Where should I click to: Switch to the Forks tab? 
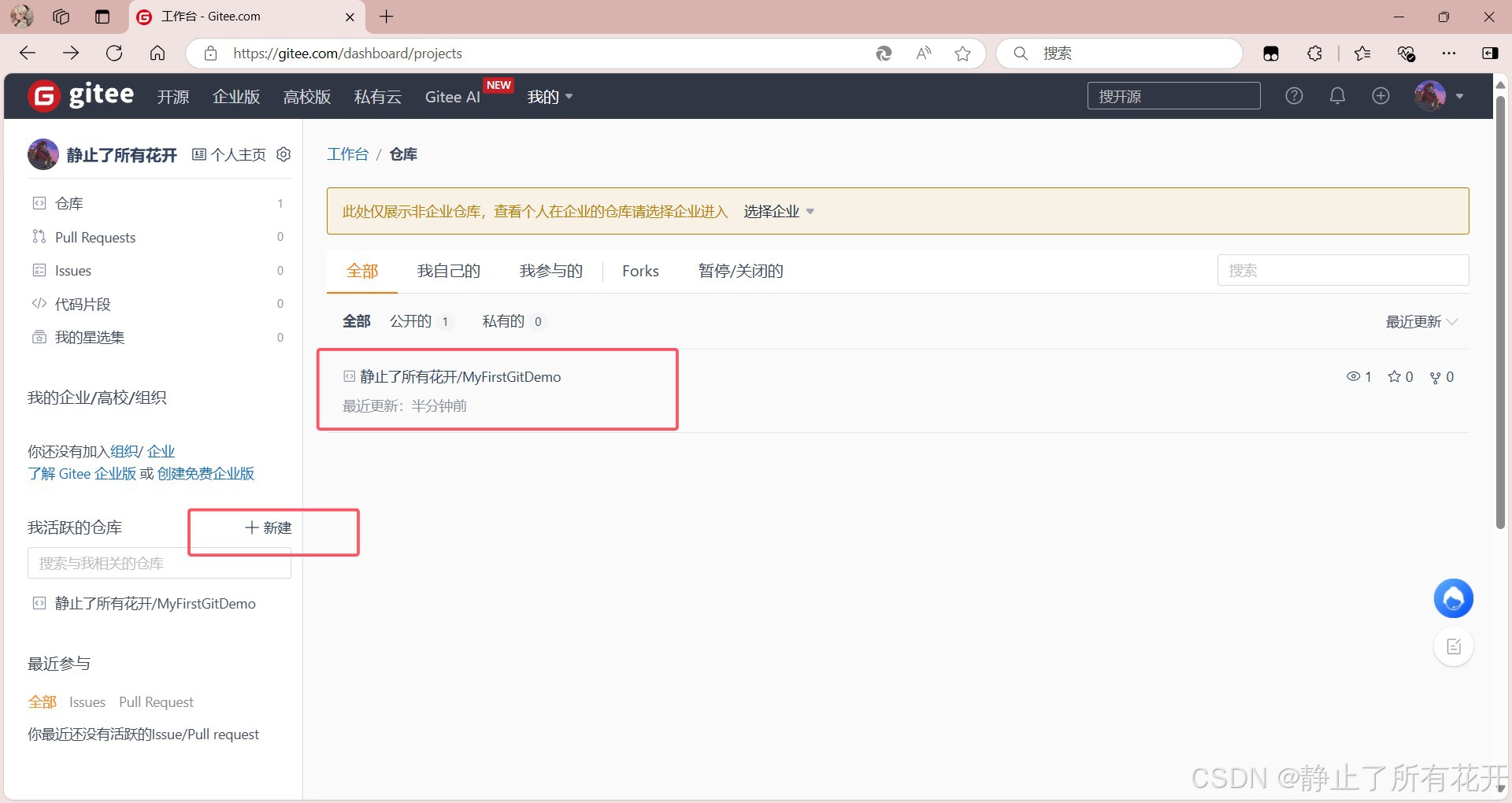point(640,271)
